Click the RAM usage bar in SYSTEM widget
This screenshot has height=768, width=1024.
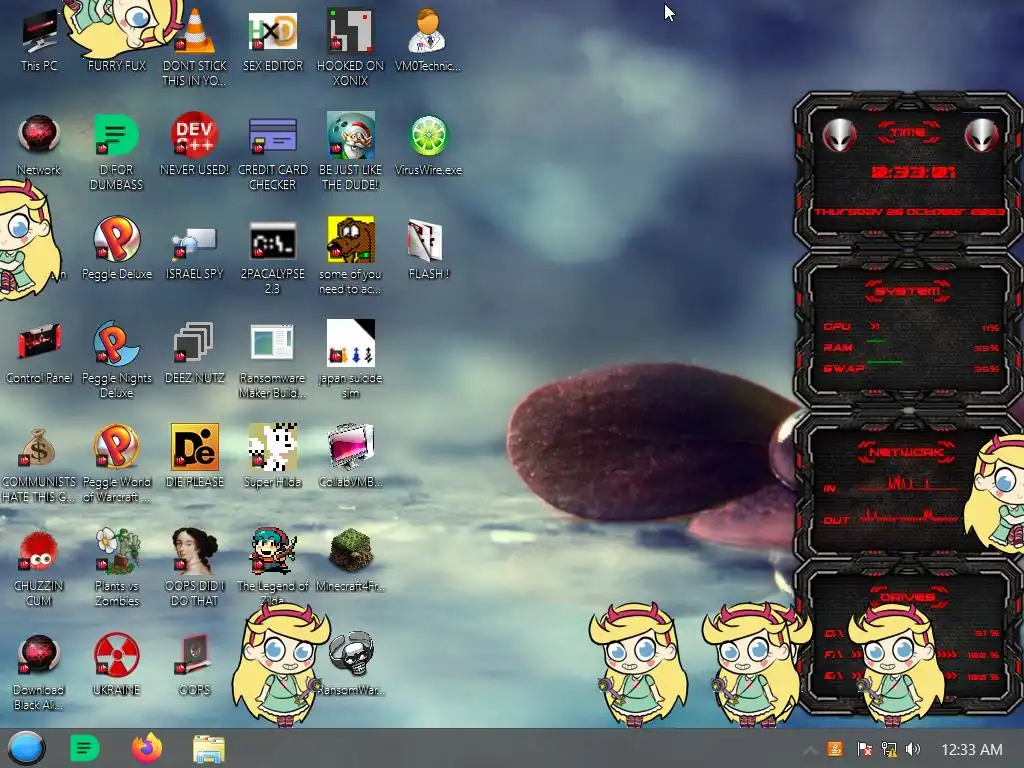tap(875, 341)
